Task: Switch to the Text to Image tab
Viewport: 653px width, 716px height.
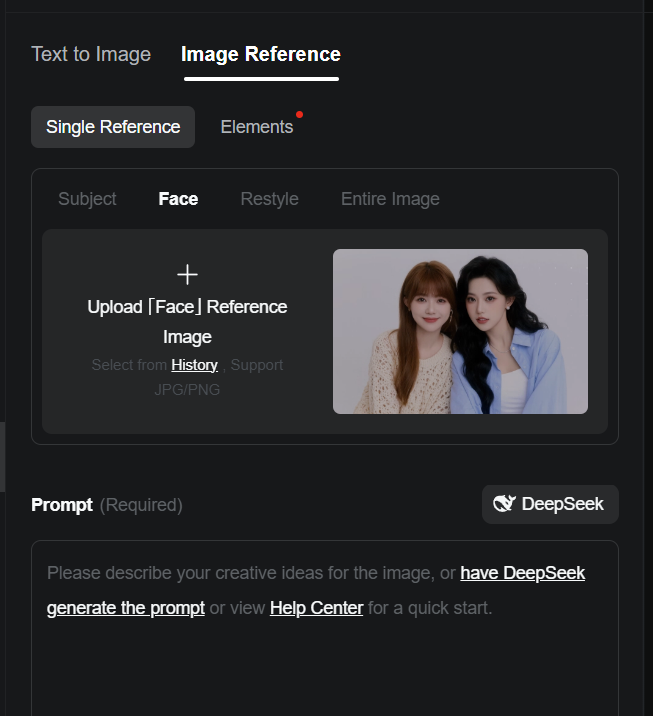Action: tap(91, 54)
